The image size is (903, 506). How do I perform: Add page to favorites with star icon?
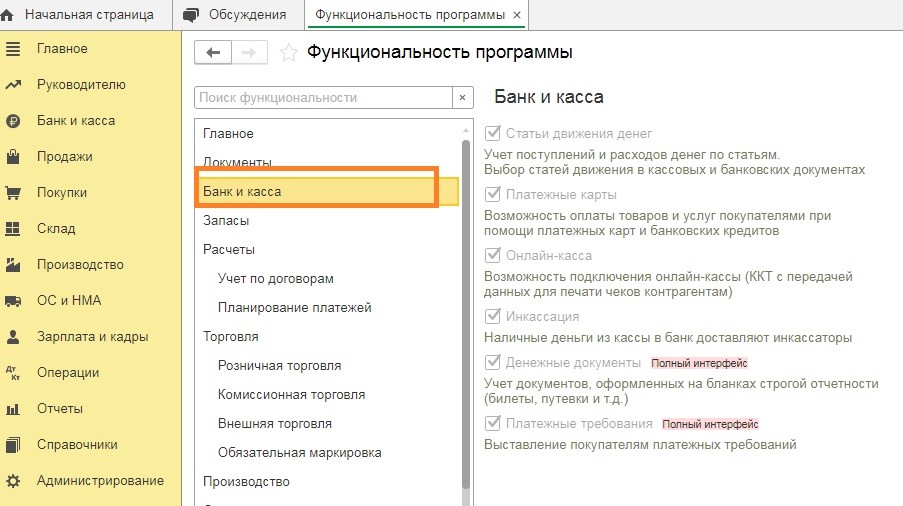click(289, 53)
